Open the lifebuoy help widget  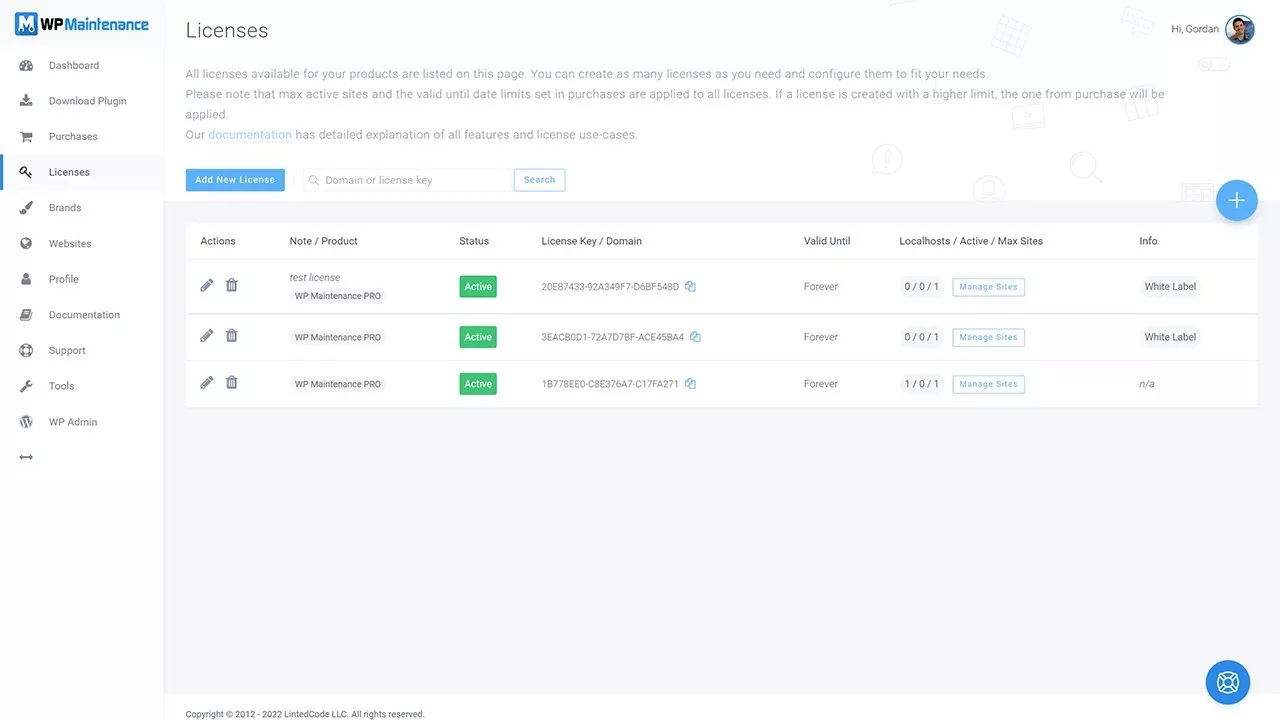click(x=1227, y=683)
